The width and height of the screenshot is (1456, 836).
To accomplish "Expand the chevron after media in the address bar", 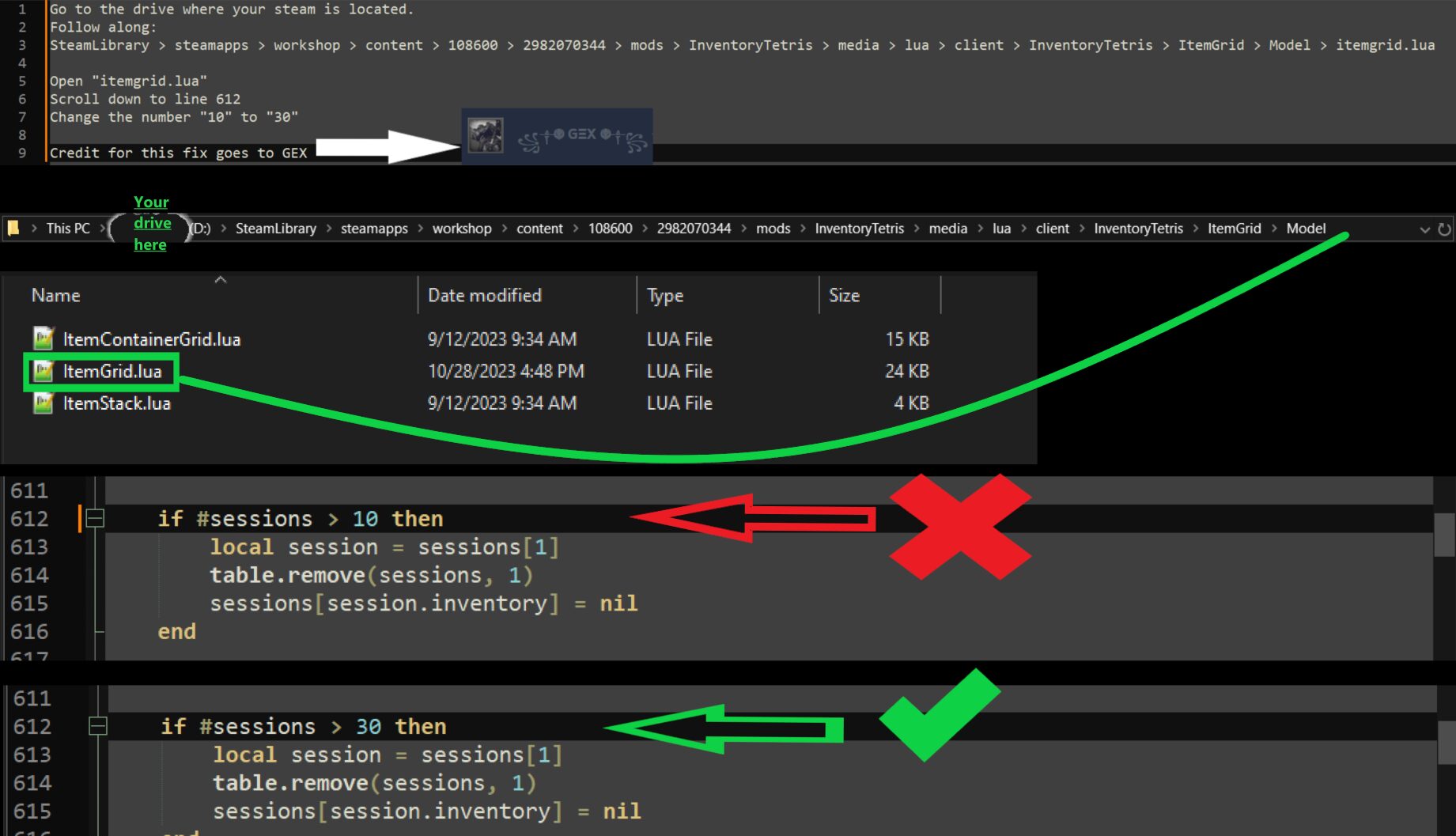I will [x=980, y=229].
